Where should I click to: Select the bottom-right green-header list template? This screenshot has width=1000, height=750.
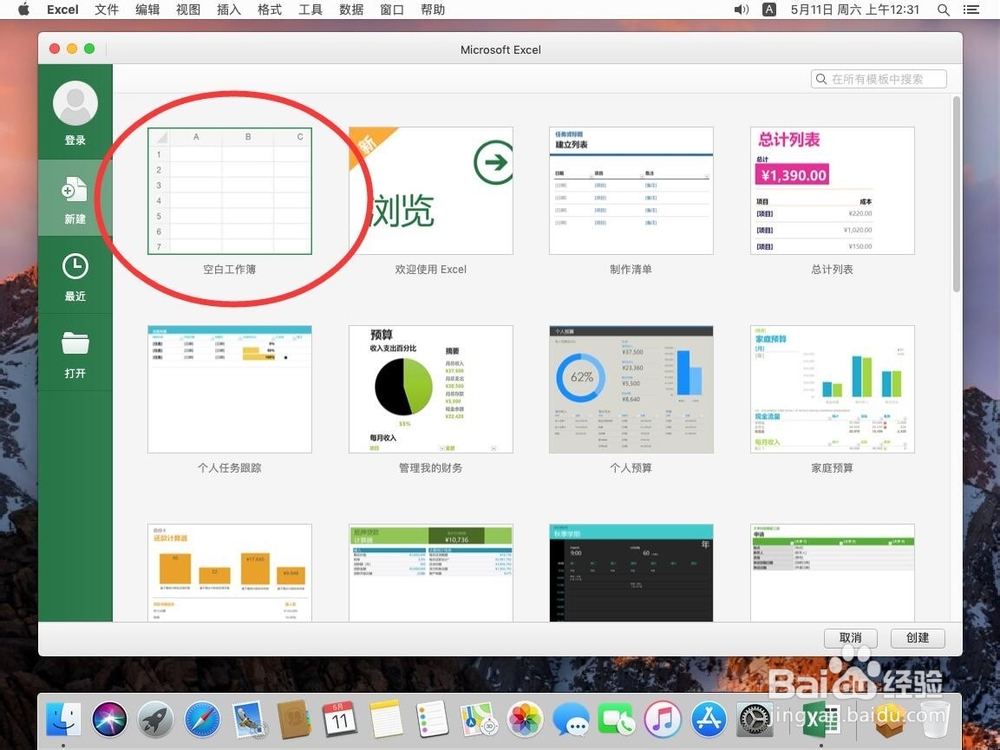[x=832, y=573]
